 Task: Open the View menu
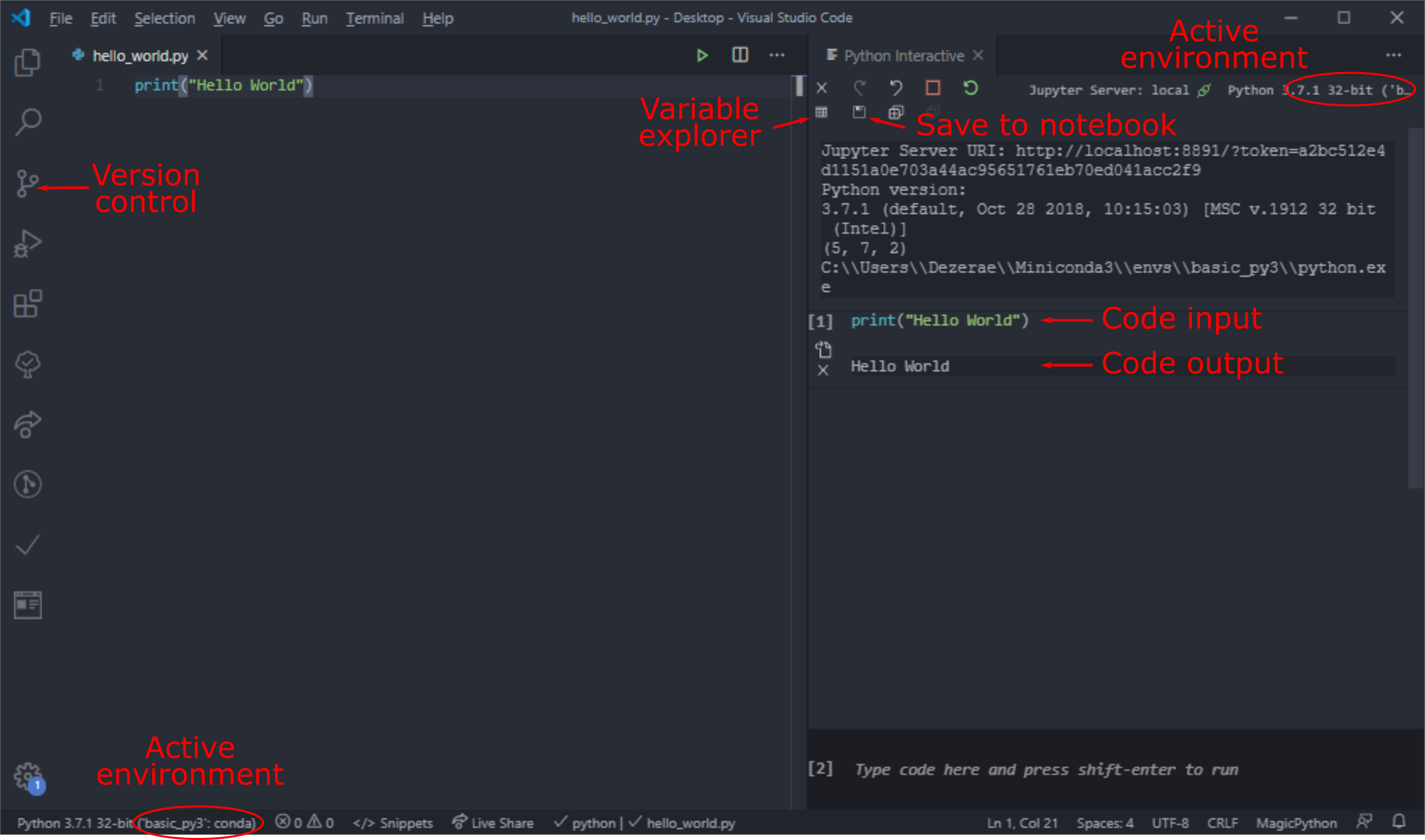pyautogui.click(x=229, y=18)
